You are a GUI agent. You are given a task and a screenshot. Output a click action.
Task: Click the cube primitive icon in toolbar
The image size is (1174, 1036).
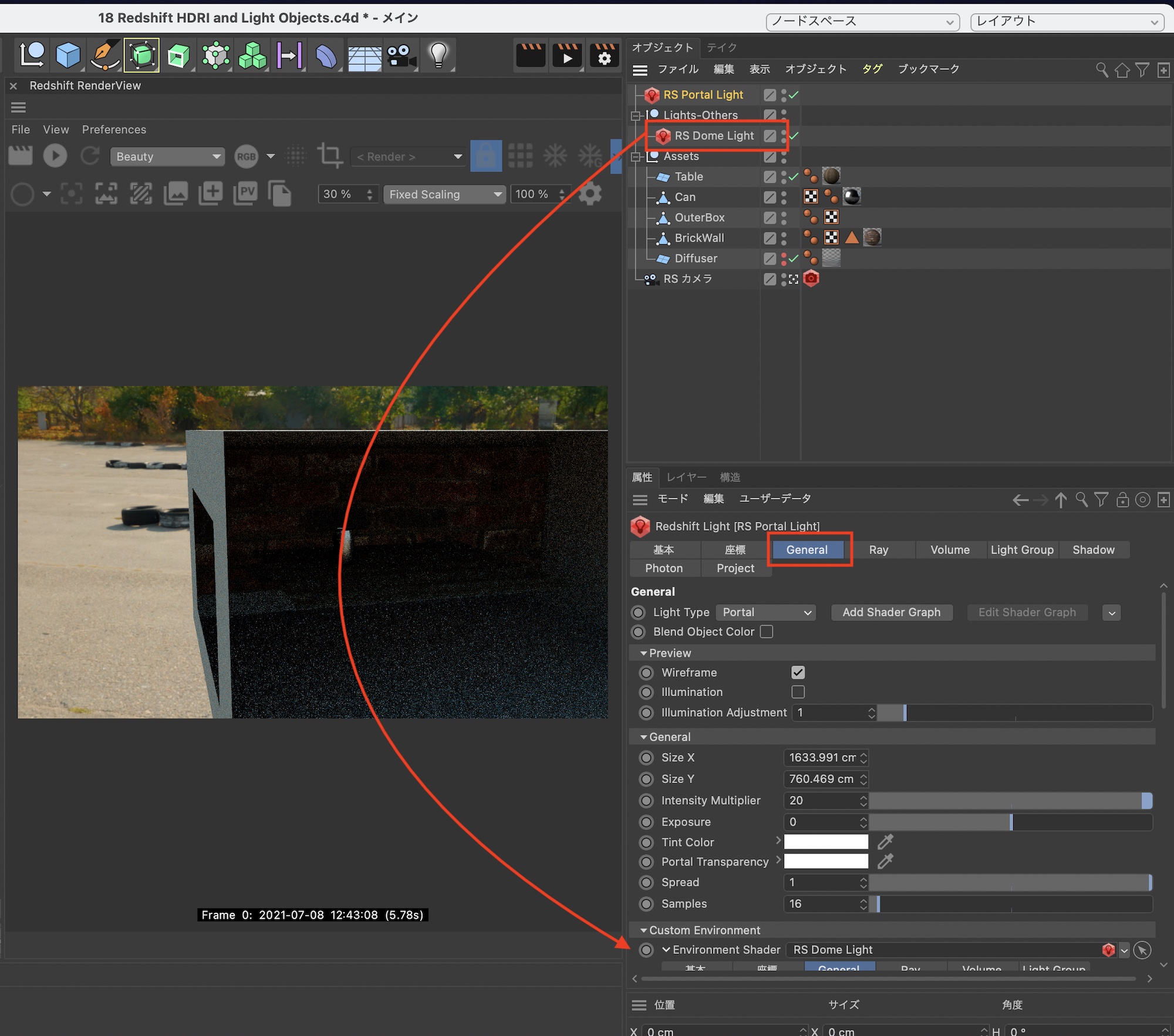68,55
